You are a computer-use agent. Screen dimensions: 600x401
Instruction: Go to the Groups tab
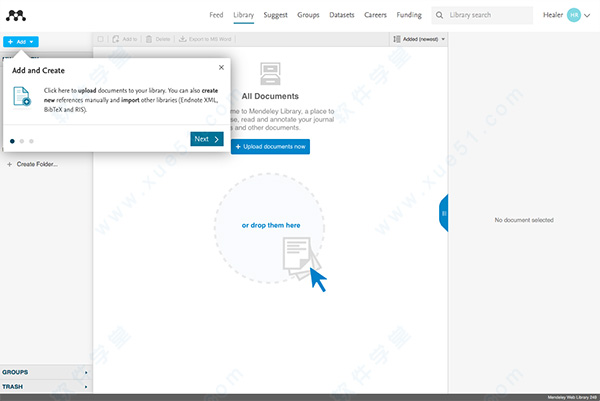coord(308,15)
